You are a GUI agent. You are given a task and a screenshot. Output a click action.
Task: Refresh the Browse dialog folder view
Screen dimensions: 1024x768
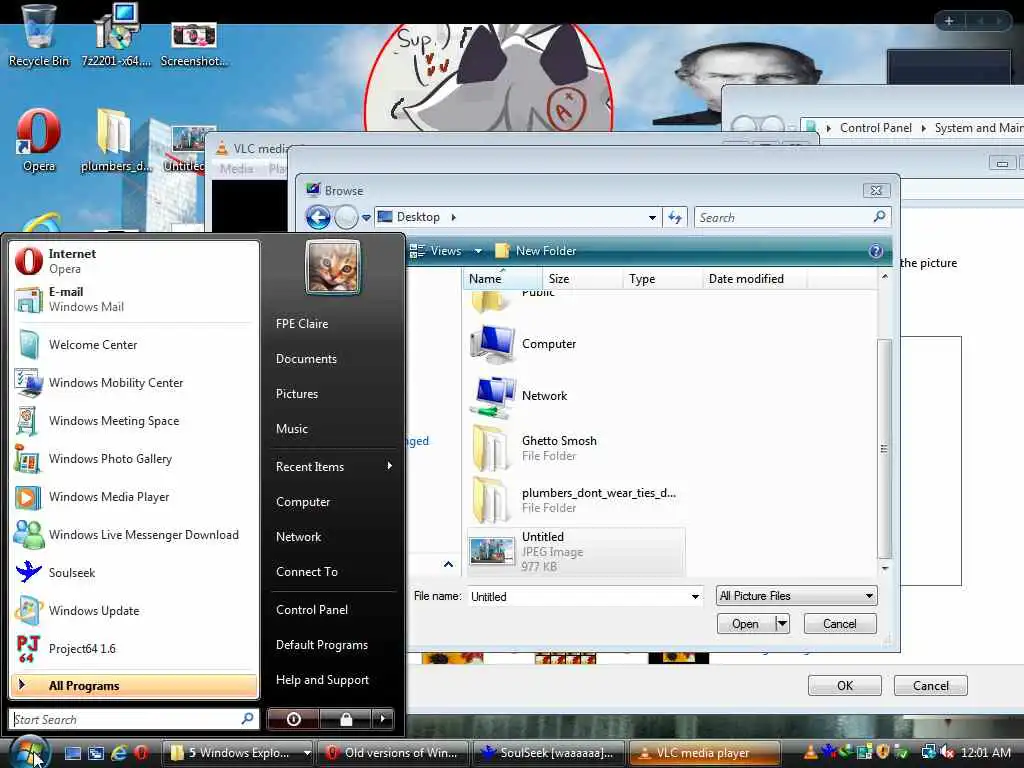click(675, 217)
